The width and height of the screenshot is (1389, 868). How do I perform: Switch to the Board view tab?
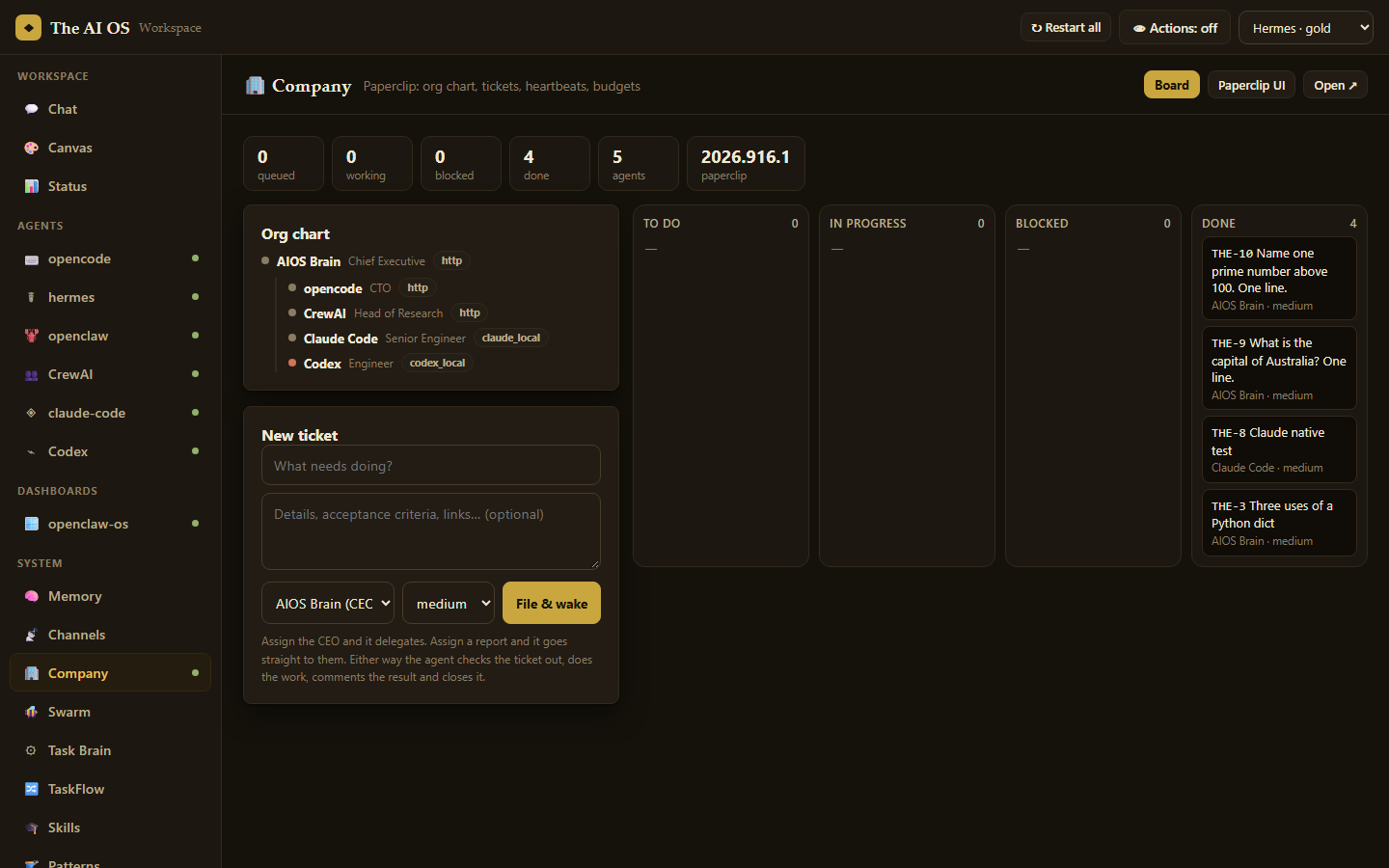point(1172,85)
